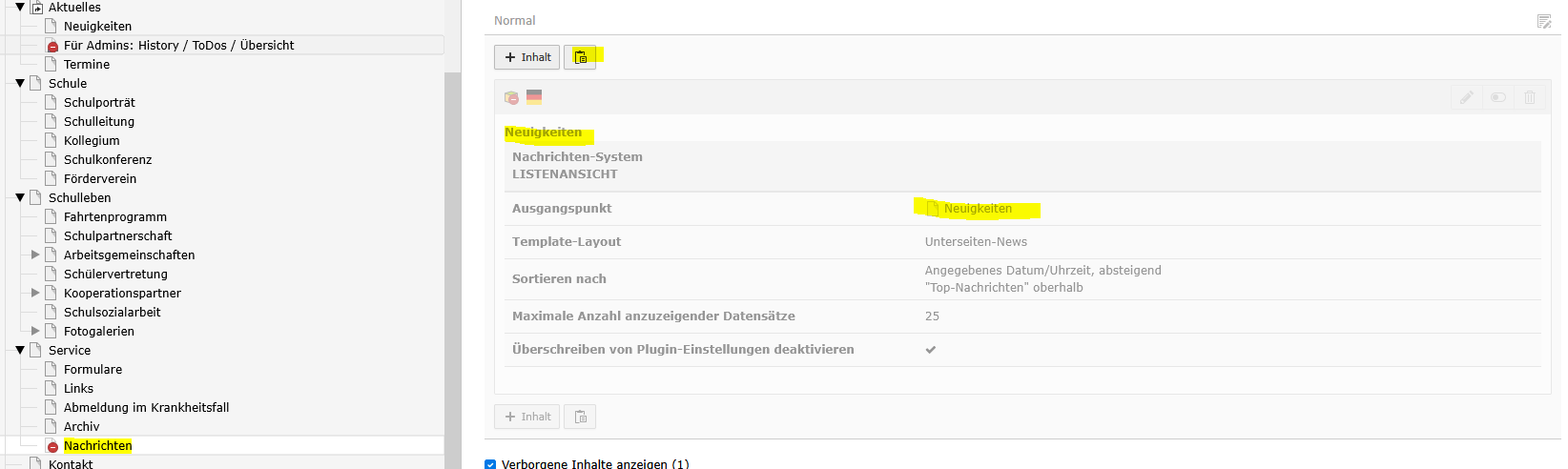Click the paste-from-clipboard icon beside top Inhalt button
The width and height of the screenshot is (1568, 469).
(x=580, y=57)
